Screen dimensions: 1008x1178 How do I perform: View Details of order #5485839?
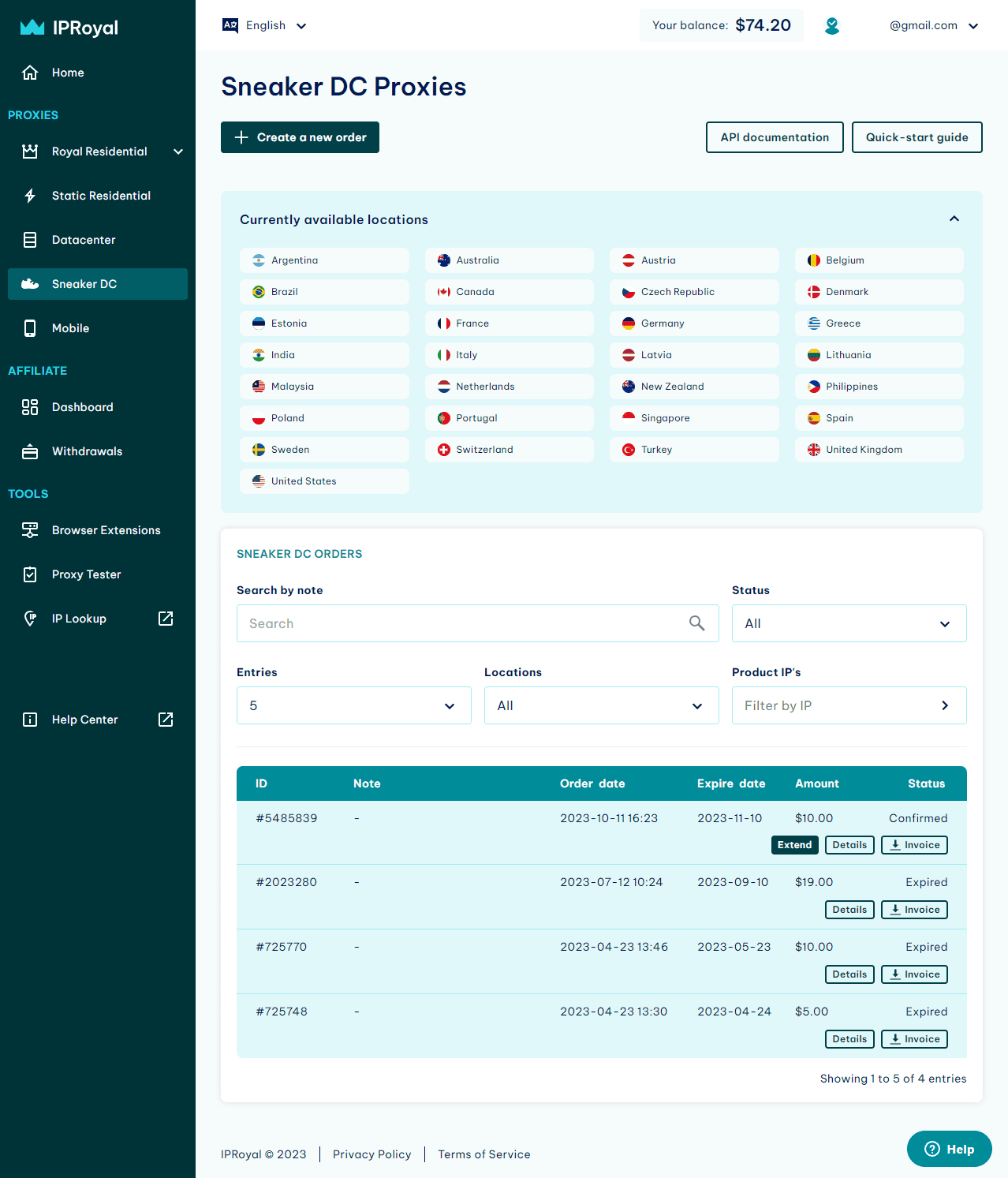(x=849, y=845)
